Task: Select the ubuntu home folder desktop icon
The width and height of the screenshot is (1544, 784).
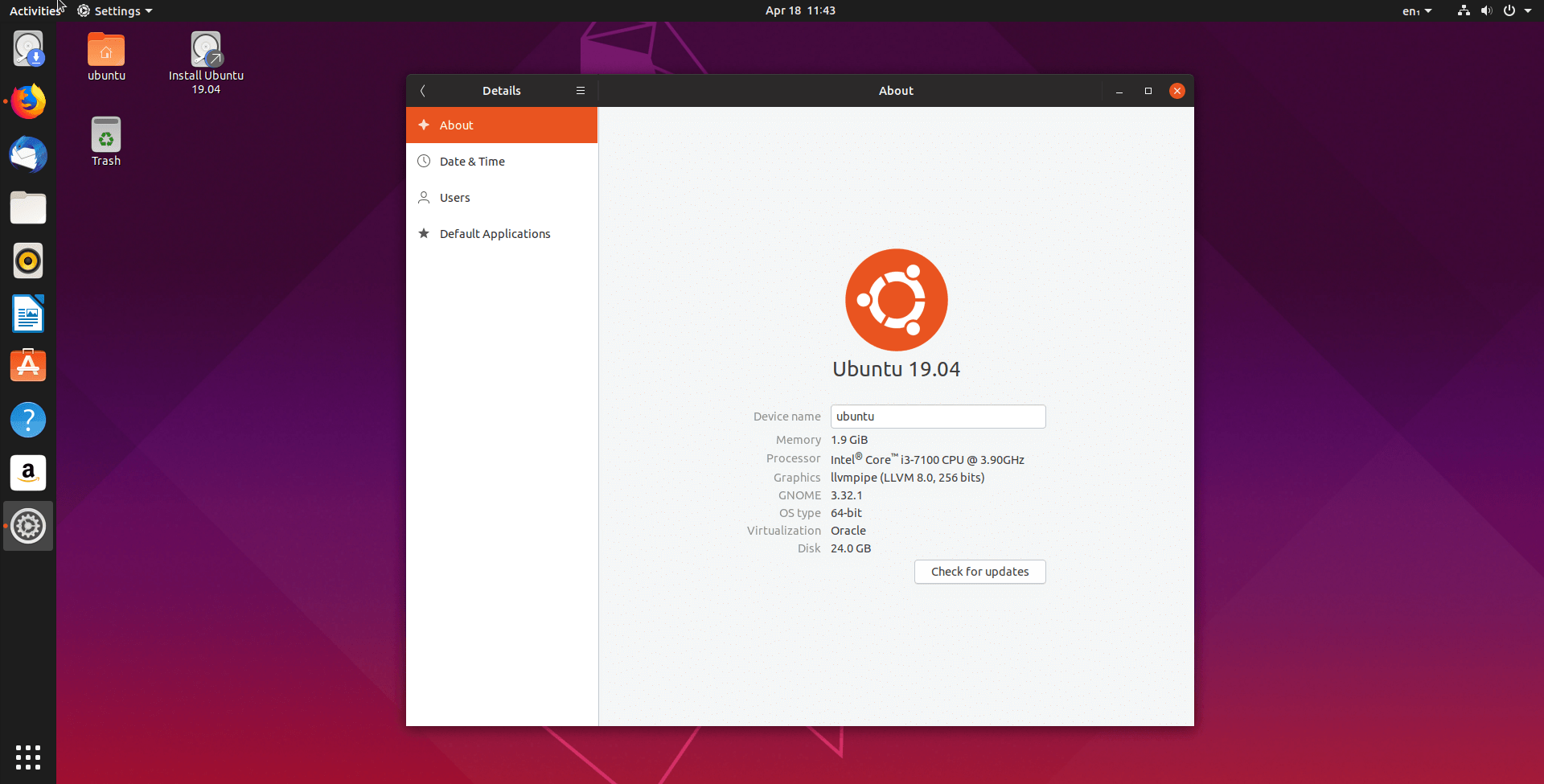Action: 106,57
